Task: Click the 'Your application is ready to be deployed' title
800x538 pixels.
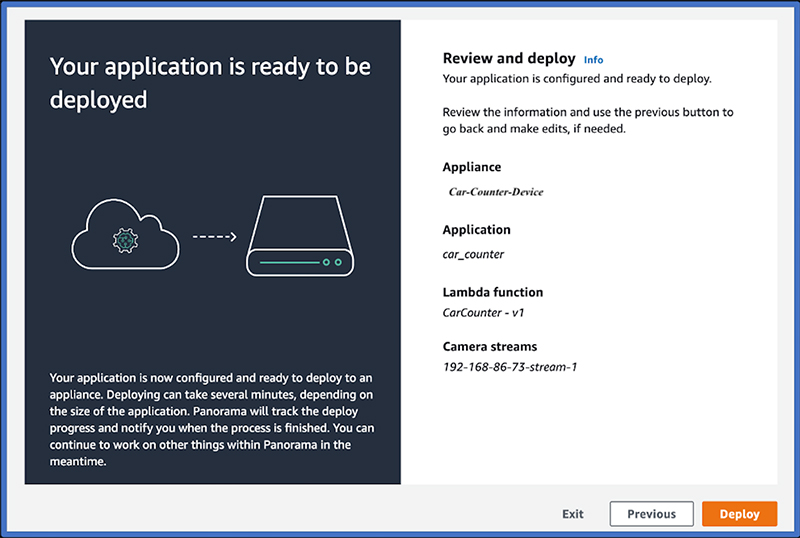Action: tap(210, 83)
